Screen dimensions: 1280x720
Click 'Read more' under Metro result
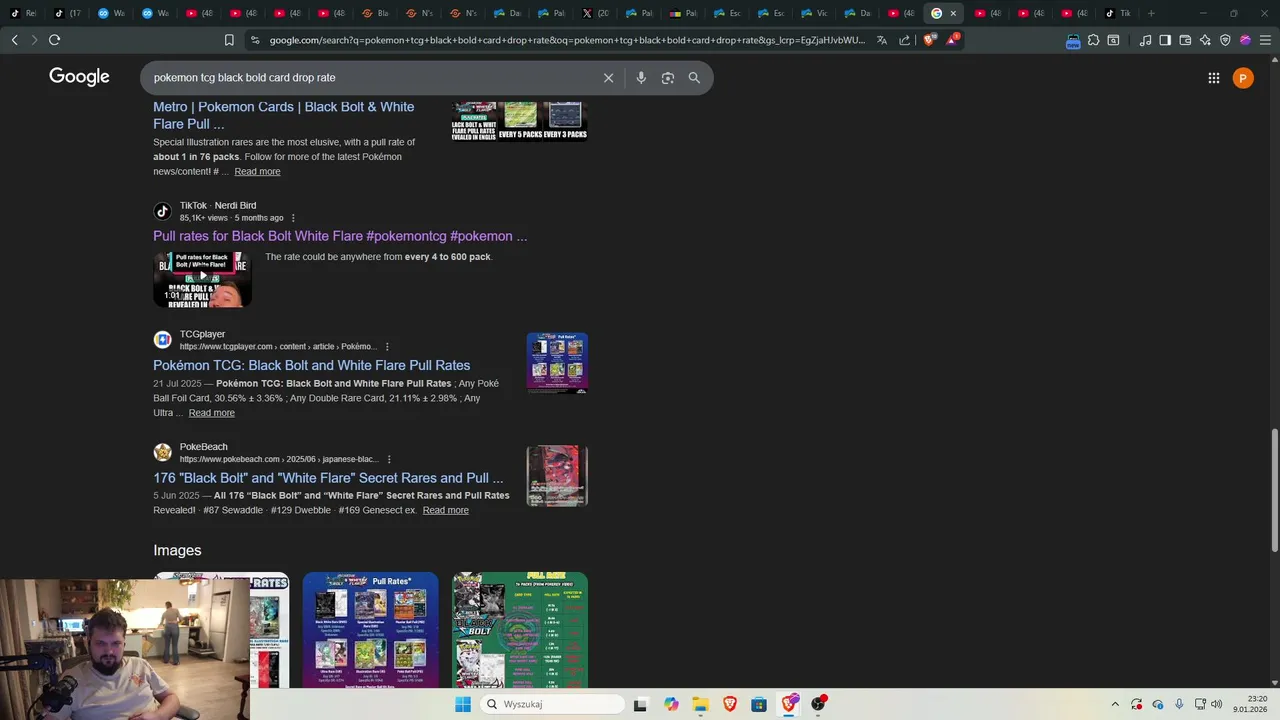click(257, 172)
